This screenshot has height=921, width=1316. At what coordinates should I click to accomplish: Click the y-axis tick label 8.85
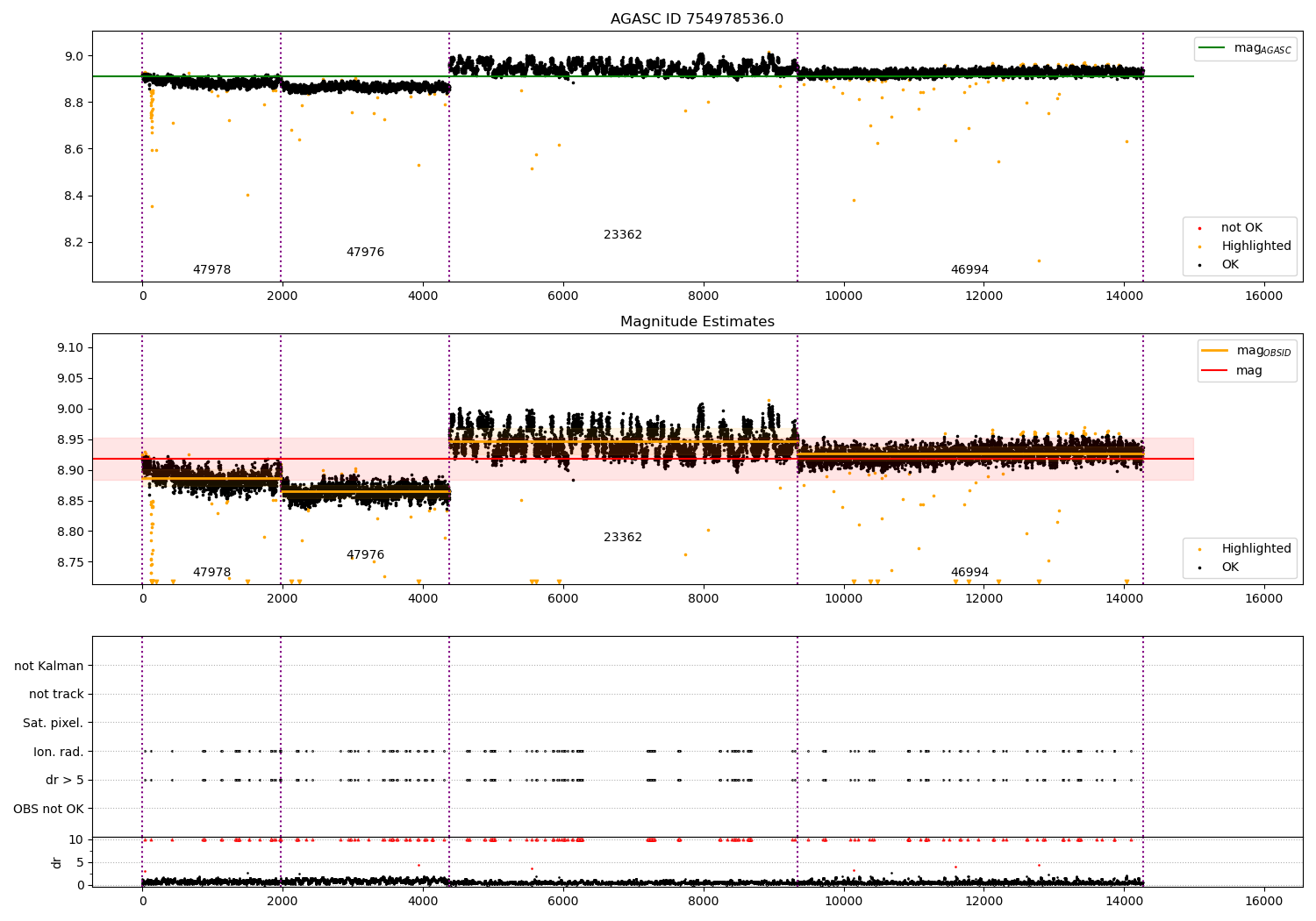69,501
